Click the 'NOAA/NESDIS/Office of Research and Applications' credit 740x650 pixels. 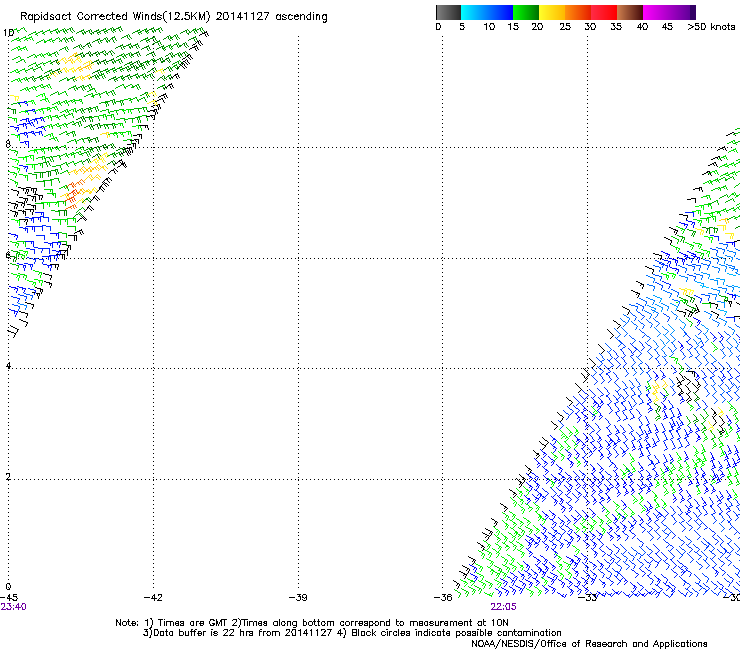coord(589,644)
